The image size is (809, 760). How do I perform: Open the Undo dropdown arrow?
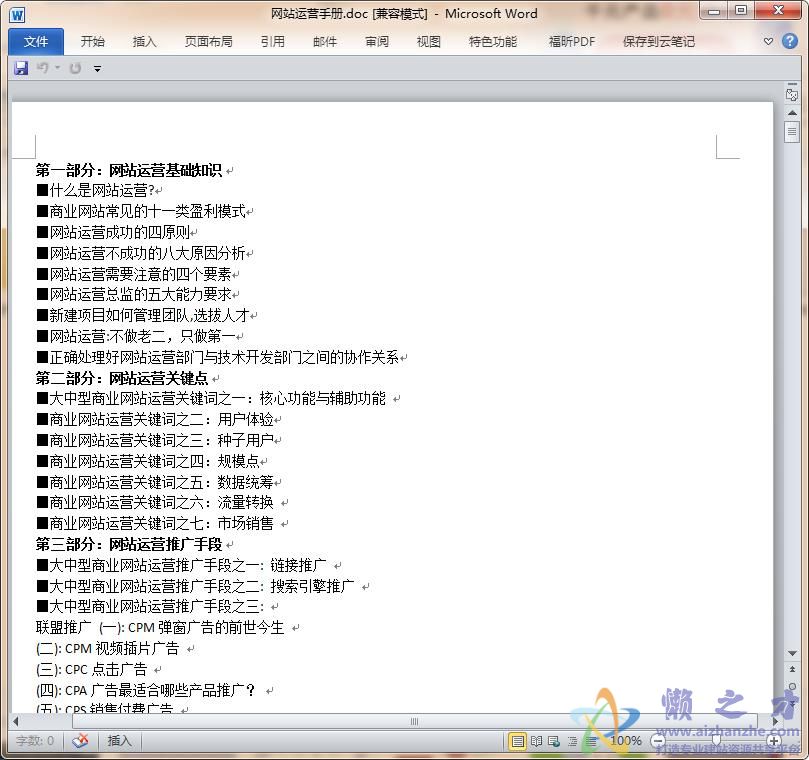57,68
